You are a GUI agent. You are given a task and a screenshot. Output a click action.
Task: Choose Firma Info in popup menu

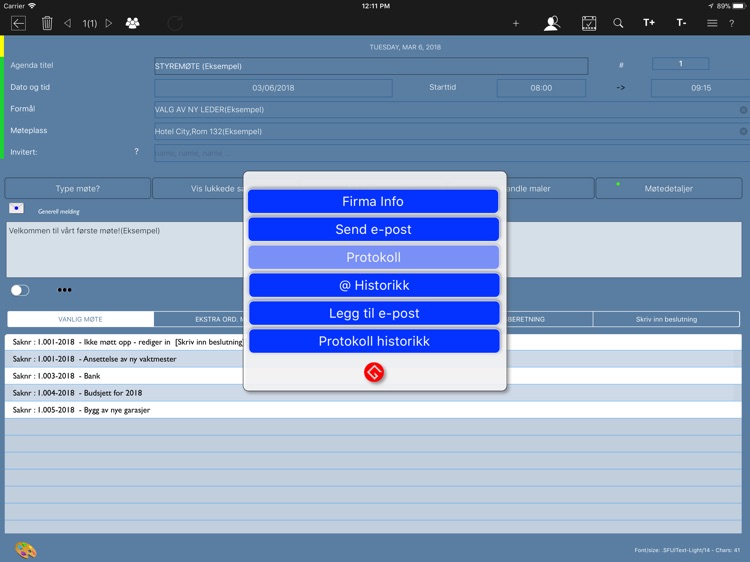[373, 201]
